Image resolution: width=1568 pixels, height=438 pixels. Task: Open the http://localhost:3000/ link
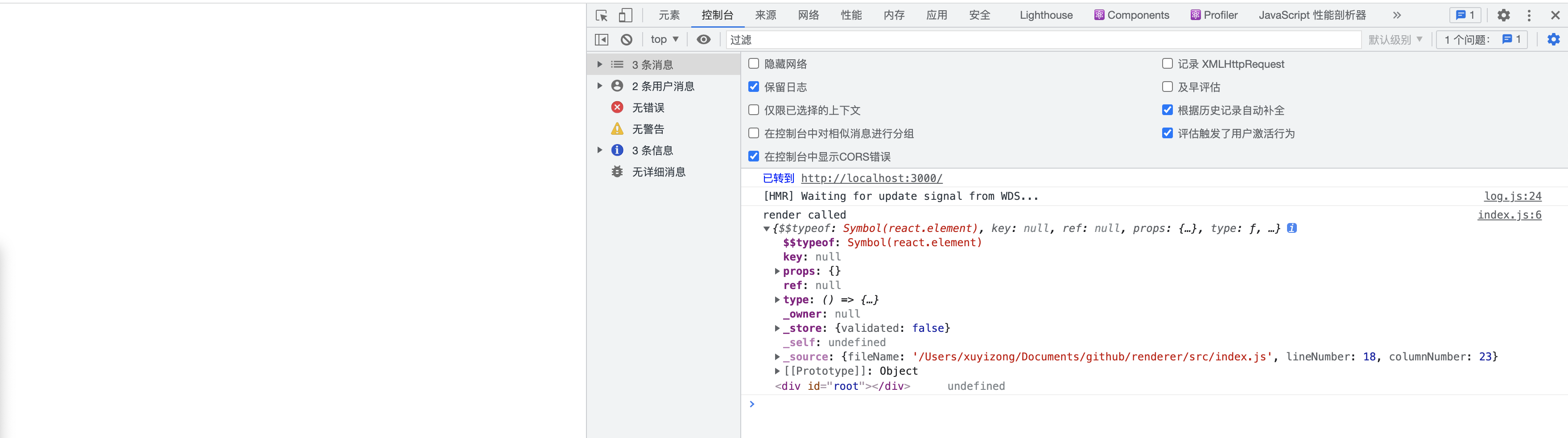pyautogui.click(x=872, y=178)
